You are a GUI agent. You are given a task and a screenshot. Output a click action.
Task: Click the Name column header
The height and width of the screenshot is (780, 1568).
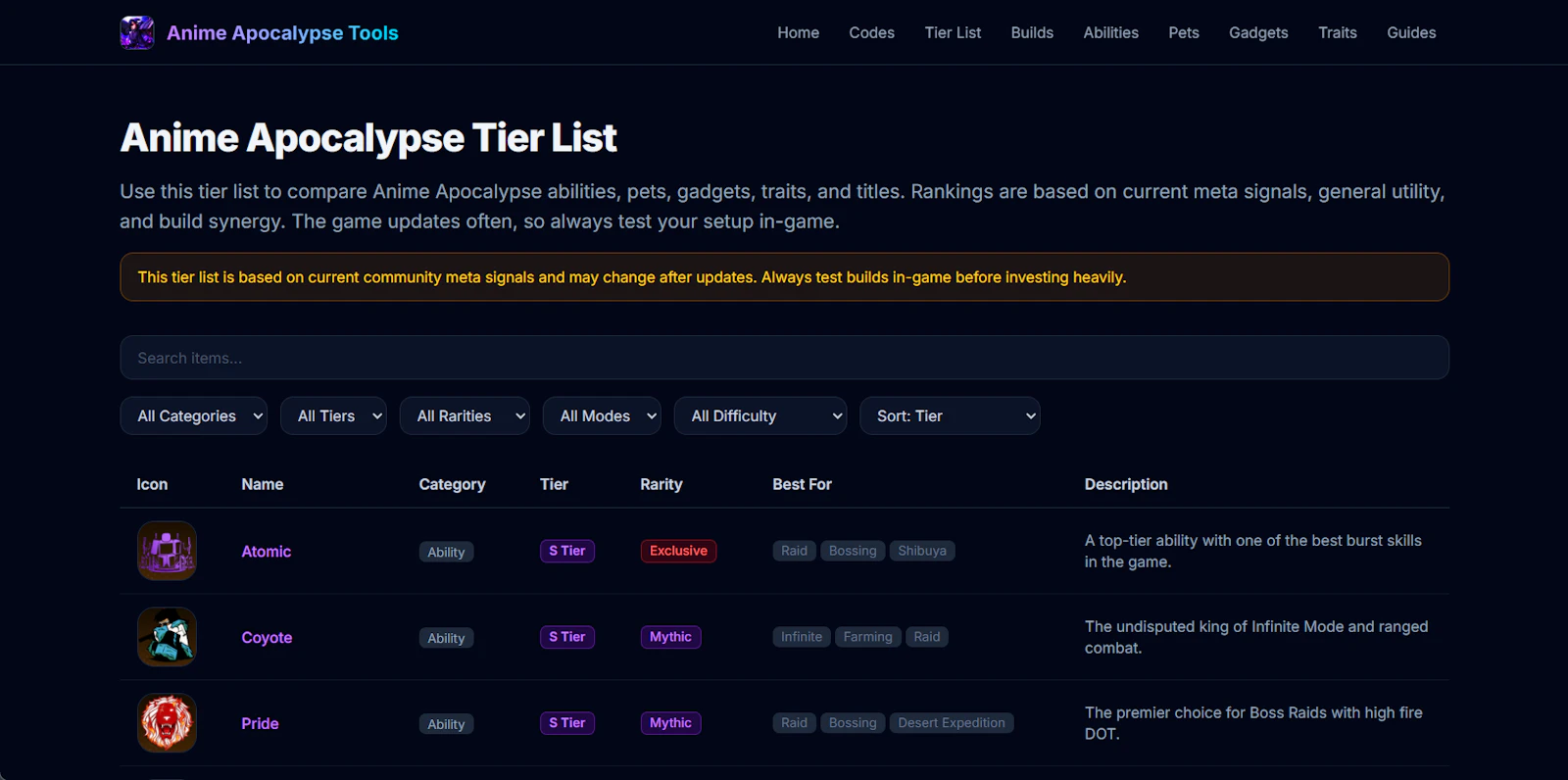click(x=263, y=484)
